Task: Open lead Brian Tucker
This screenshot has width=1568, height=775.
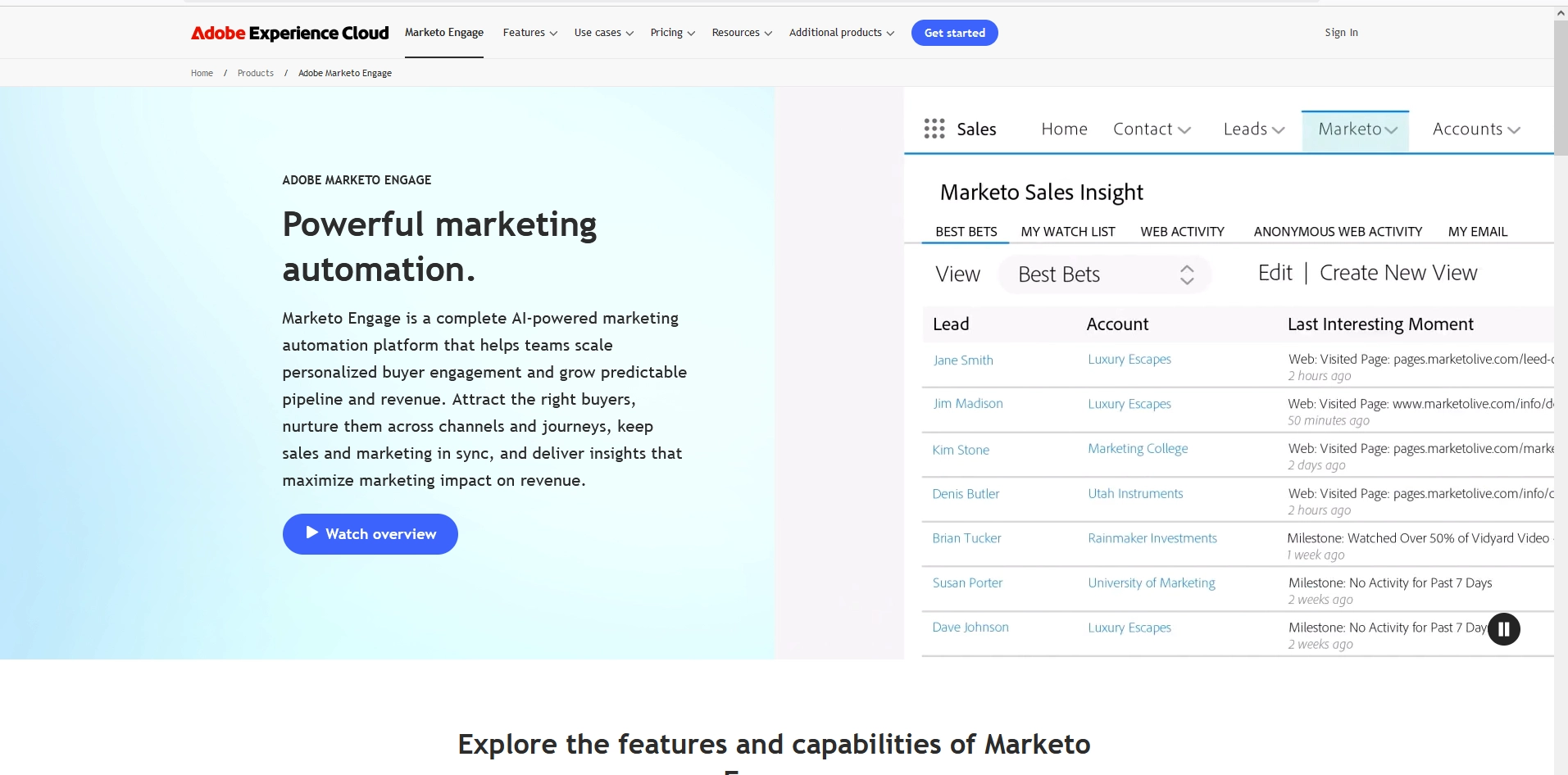Action: (x=966, y=538)
